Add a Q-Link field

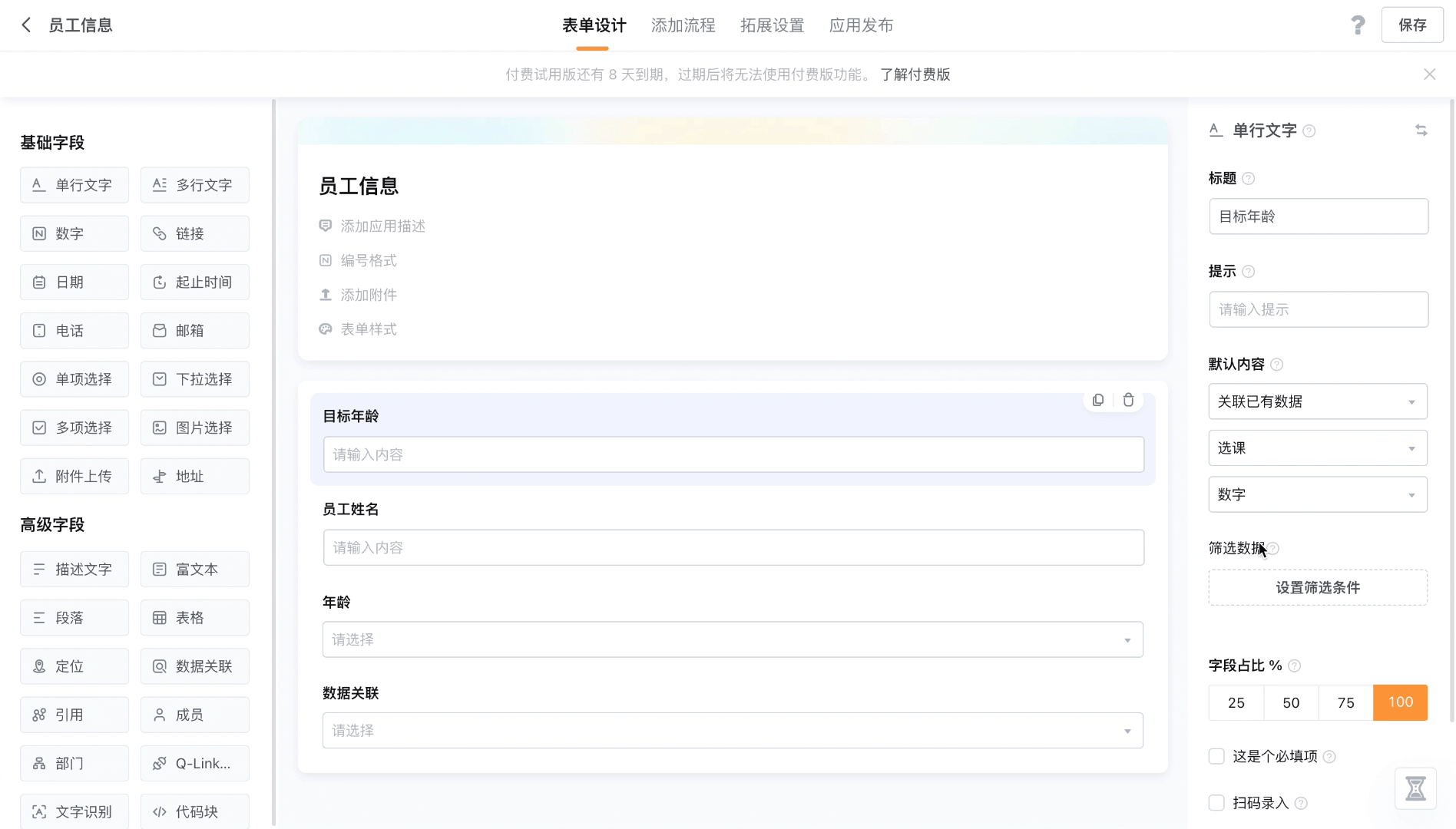tap(195, 764)
